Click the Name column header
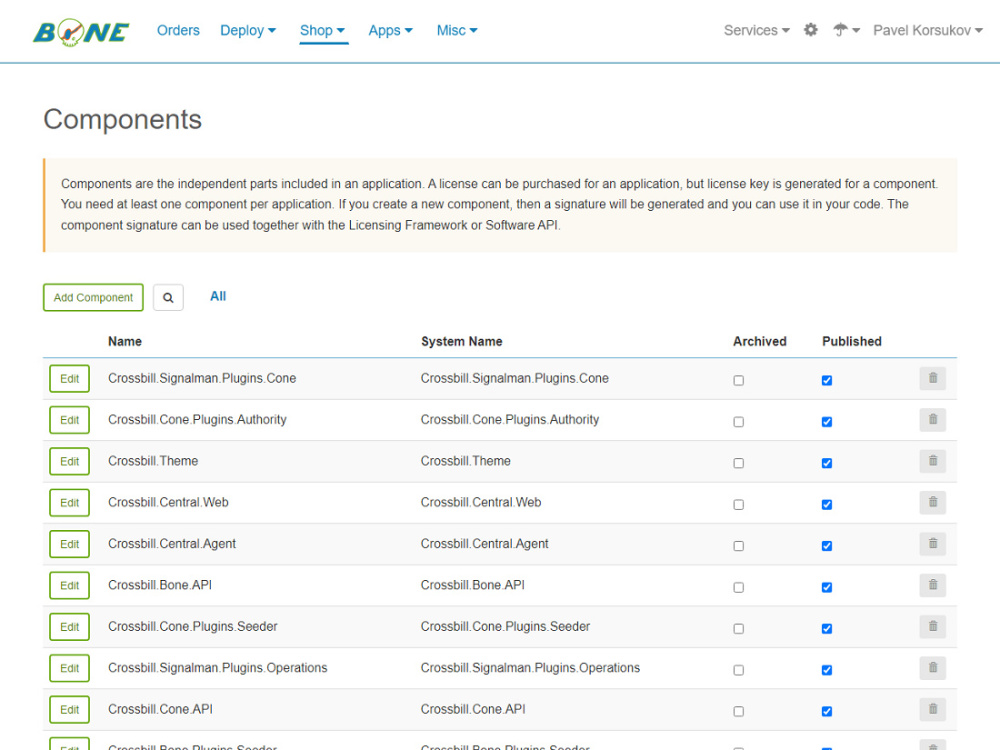 pos(125,342)
